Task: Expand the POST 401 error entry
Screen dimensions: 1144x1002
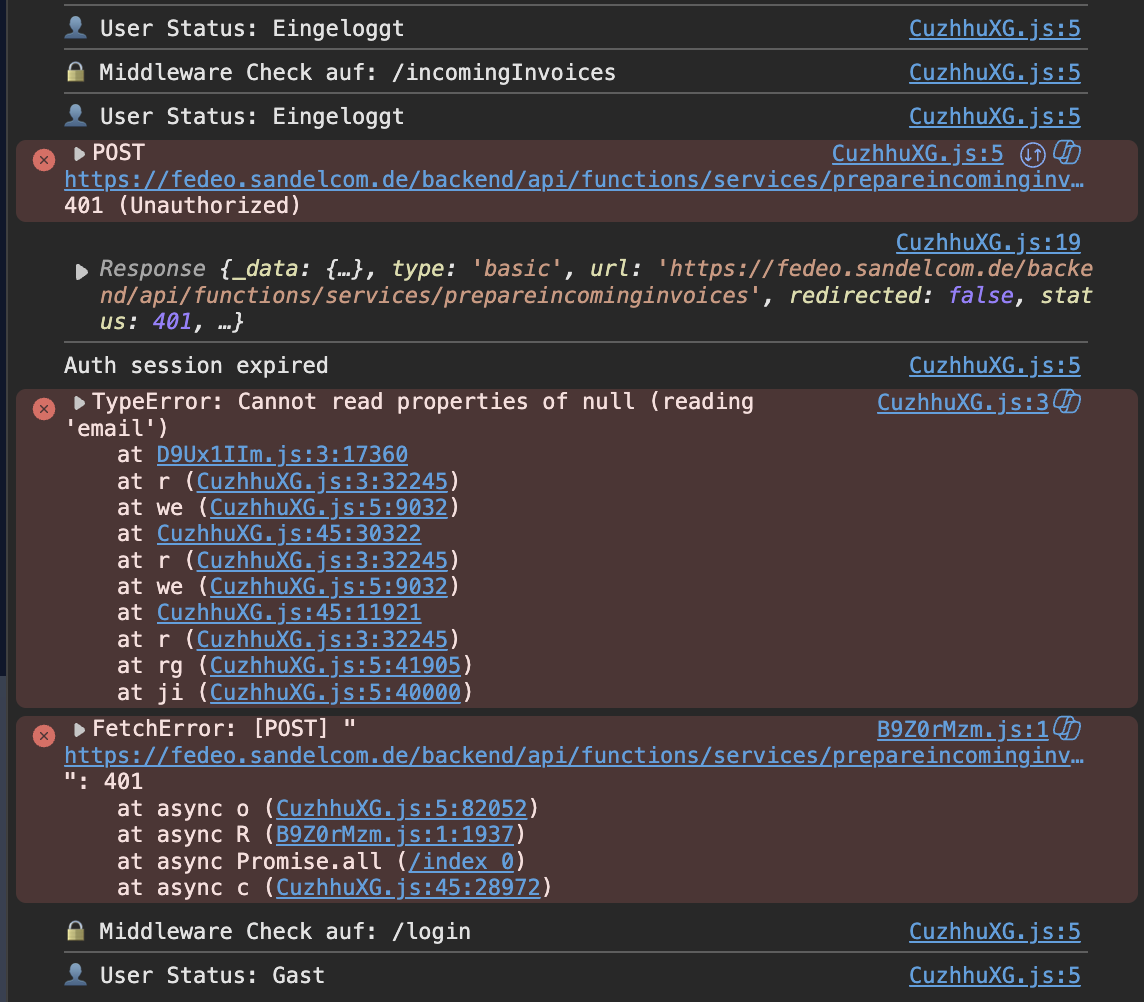Action: (80, 153)
